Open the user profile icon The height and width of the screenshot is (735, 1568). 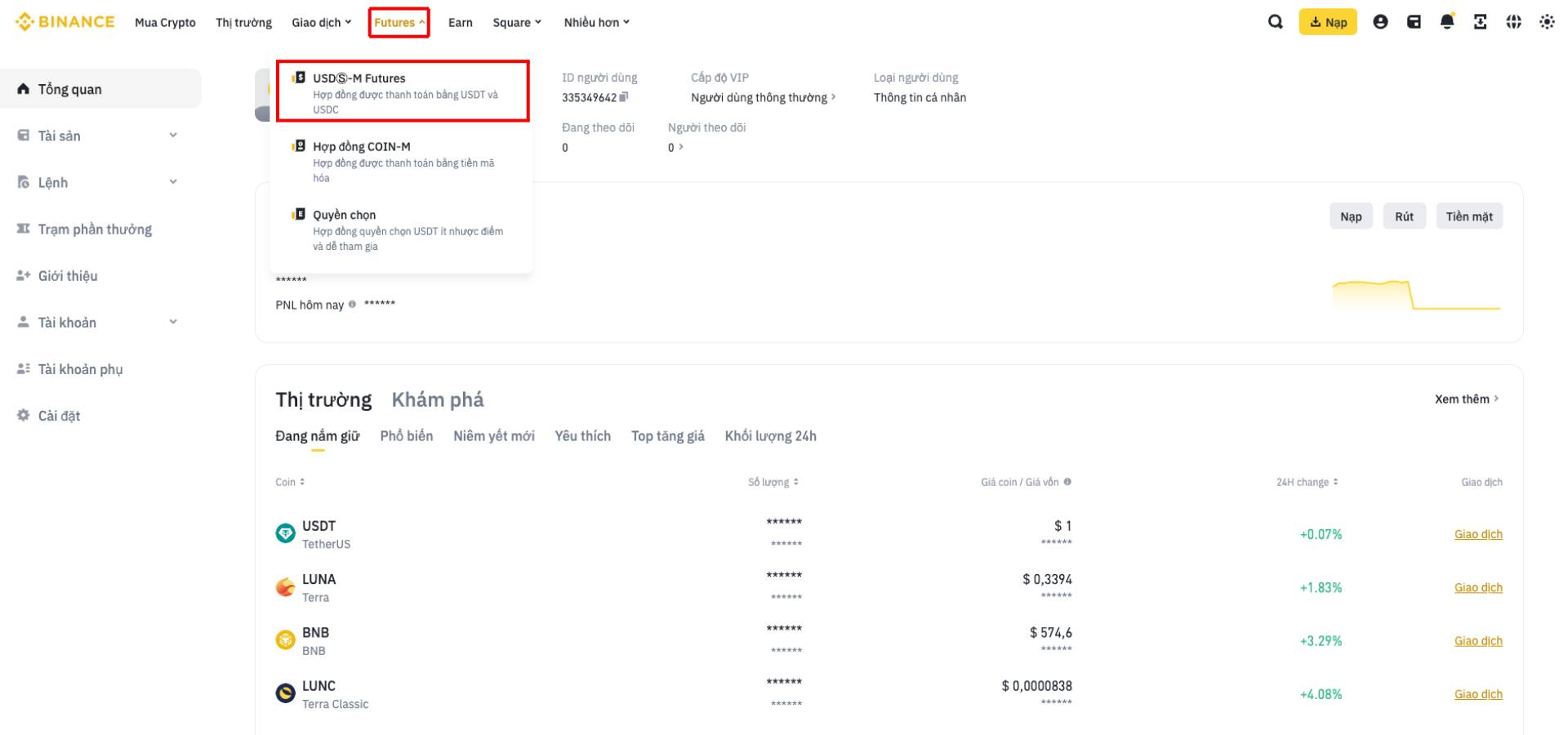pos(1380,22)
